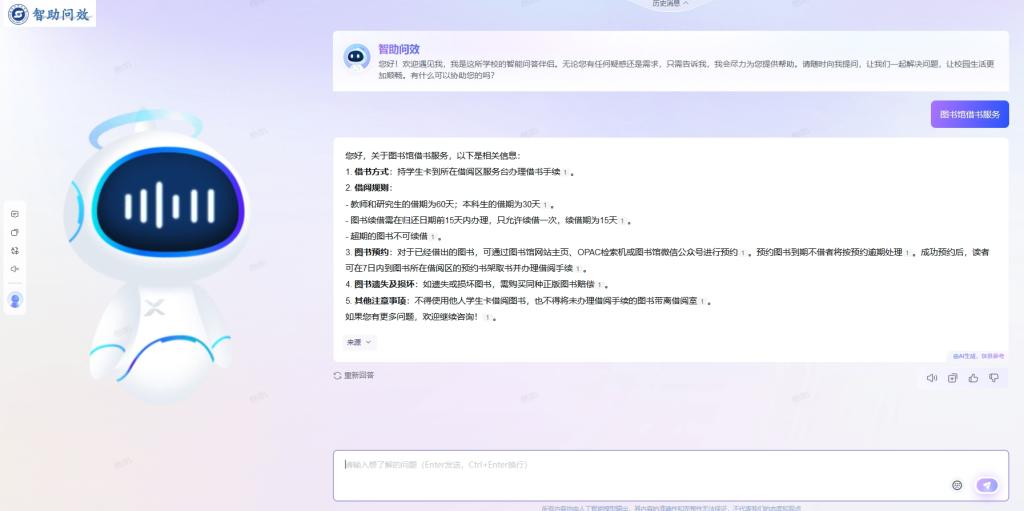Copy the answer using the copy icon

click(953, 378)
